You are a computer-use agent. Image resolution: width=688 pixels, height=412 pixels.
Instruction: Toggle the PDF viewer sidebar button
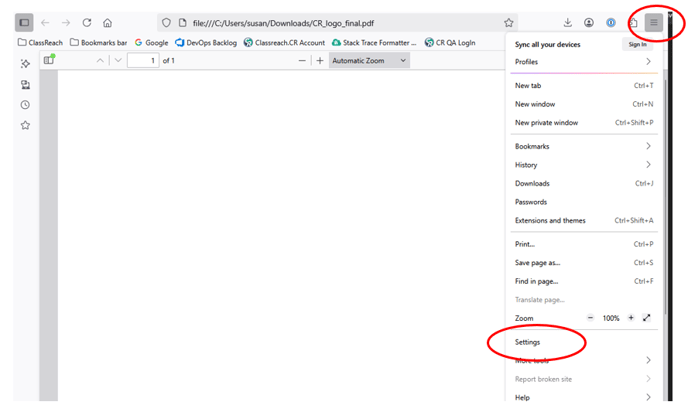click(49, 60)
